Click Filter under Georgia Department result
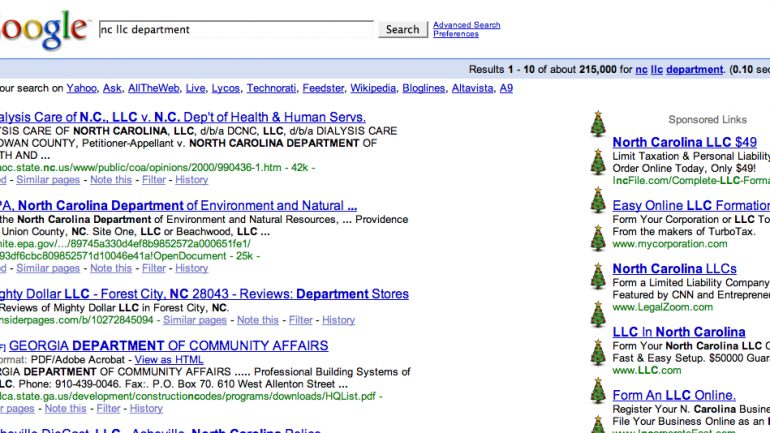770x433 pixels. click(108, 408)
